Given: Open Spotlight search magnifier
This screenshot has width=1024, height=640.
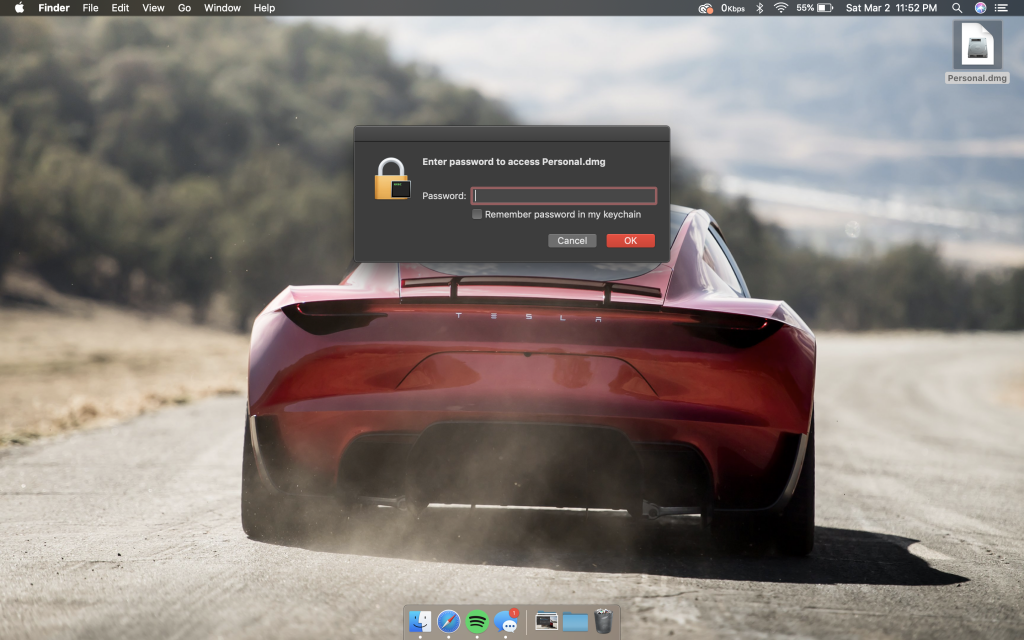Looking at the screenshot, I should [x=957, y=8].
